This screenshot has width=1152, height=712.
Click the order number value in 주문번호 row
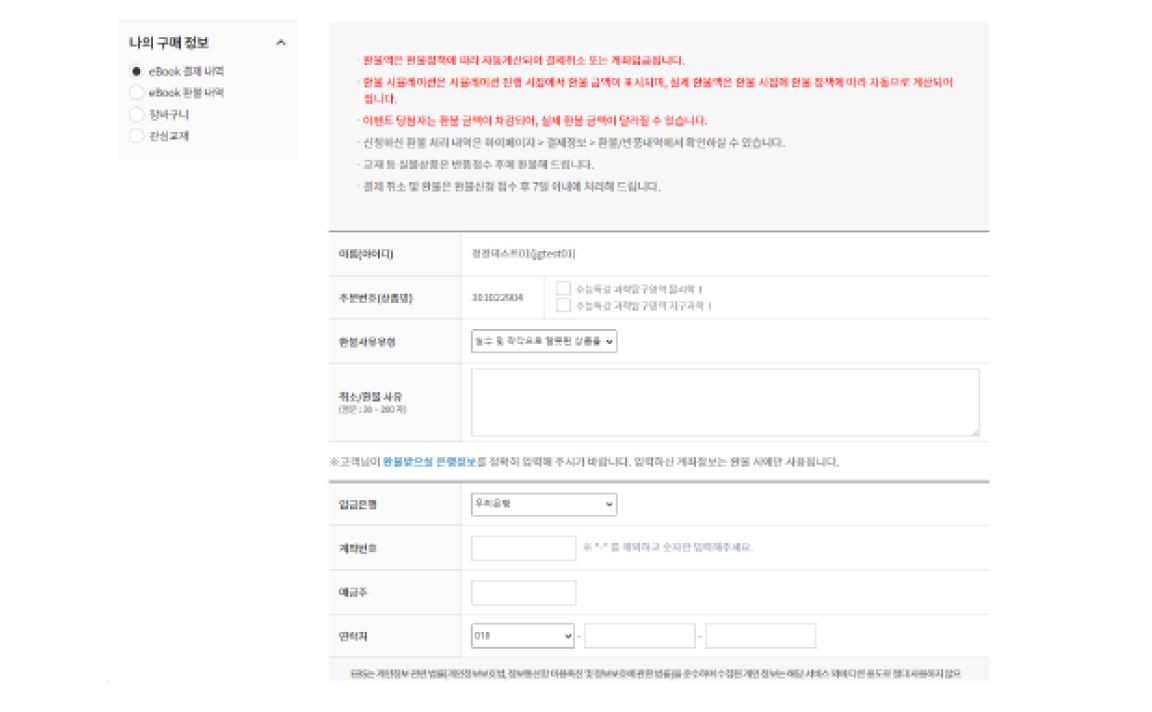point(497,298)
